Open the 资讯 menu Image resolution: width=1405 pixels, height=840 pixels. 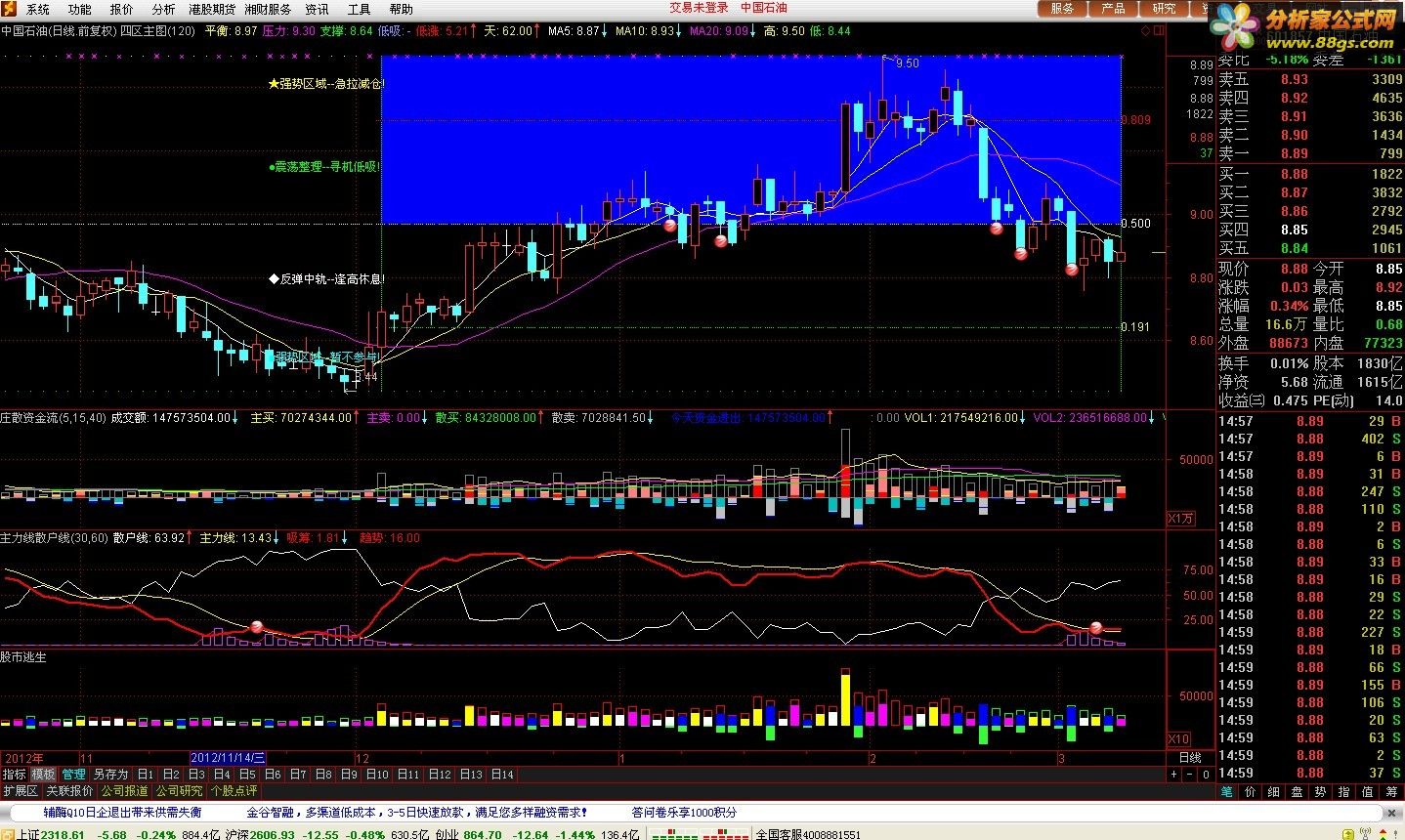[x=317, y=9]
